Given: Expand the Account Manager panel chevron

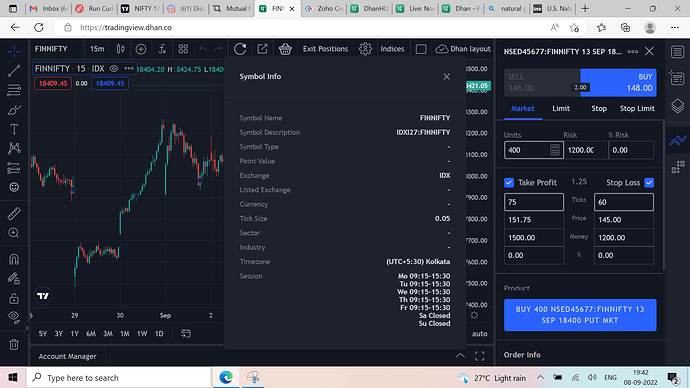Looking at the screenshot, I should click(460, 356).
